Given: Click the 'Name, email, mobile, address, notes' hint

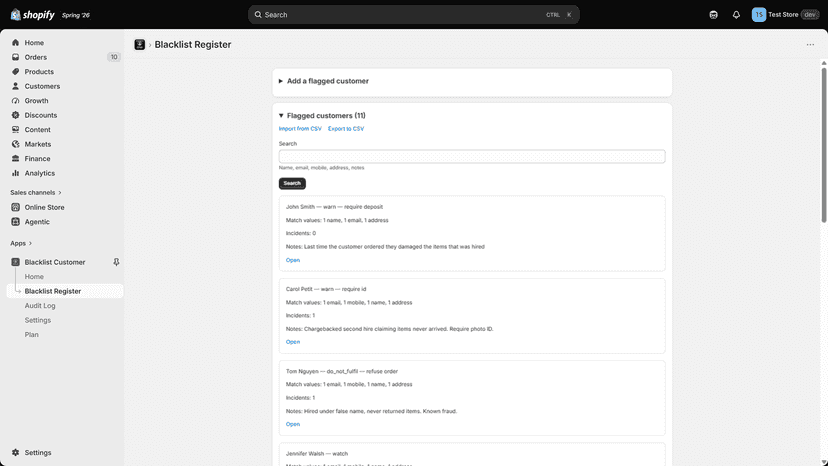Looking at the screenshot, I should pyautogui.click(x=322, y=167).
